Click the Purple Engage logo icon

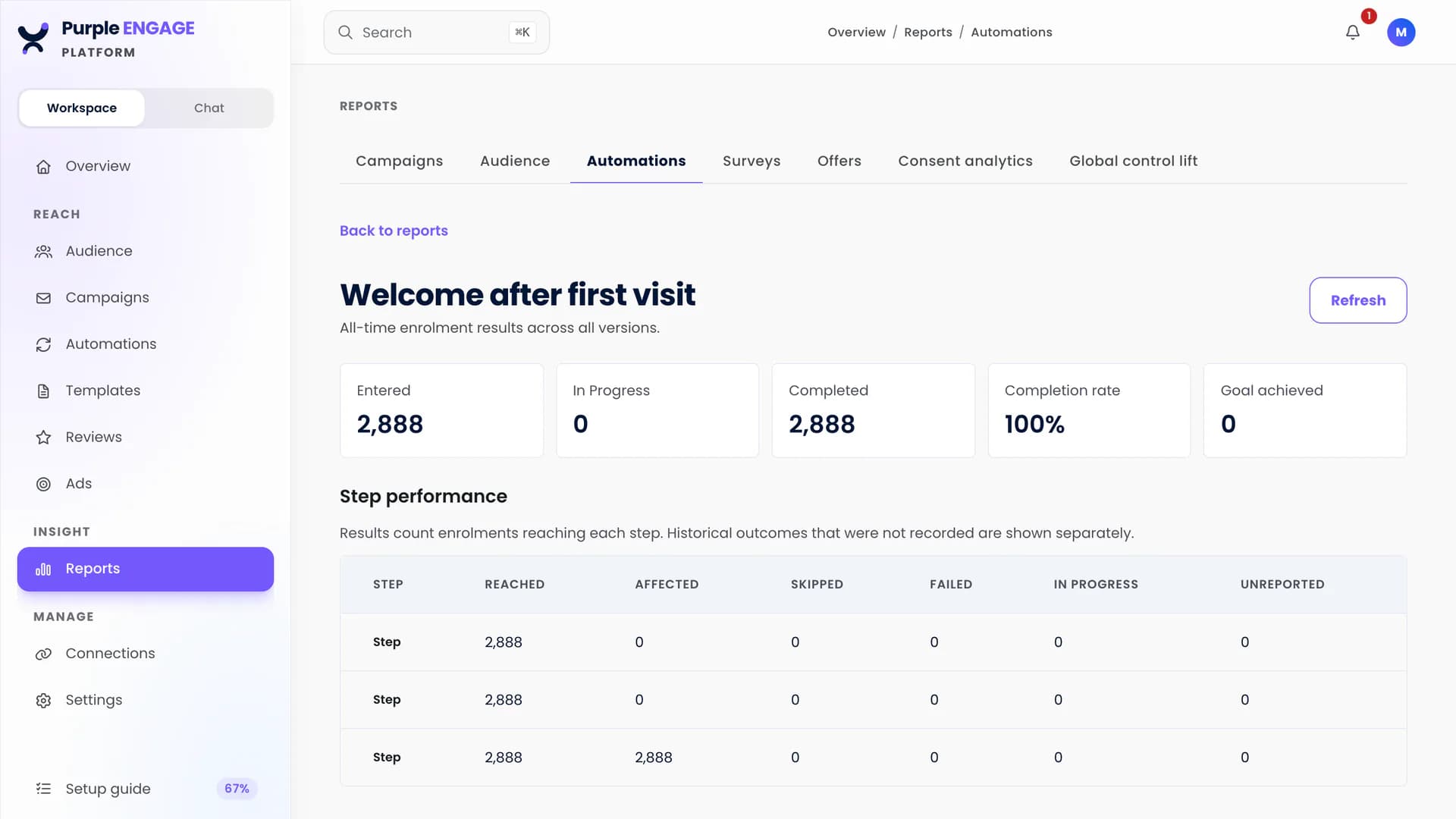pyautogui.click(x=33, y=38)
